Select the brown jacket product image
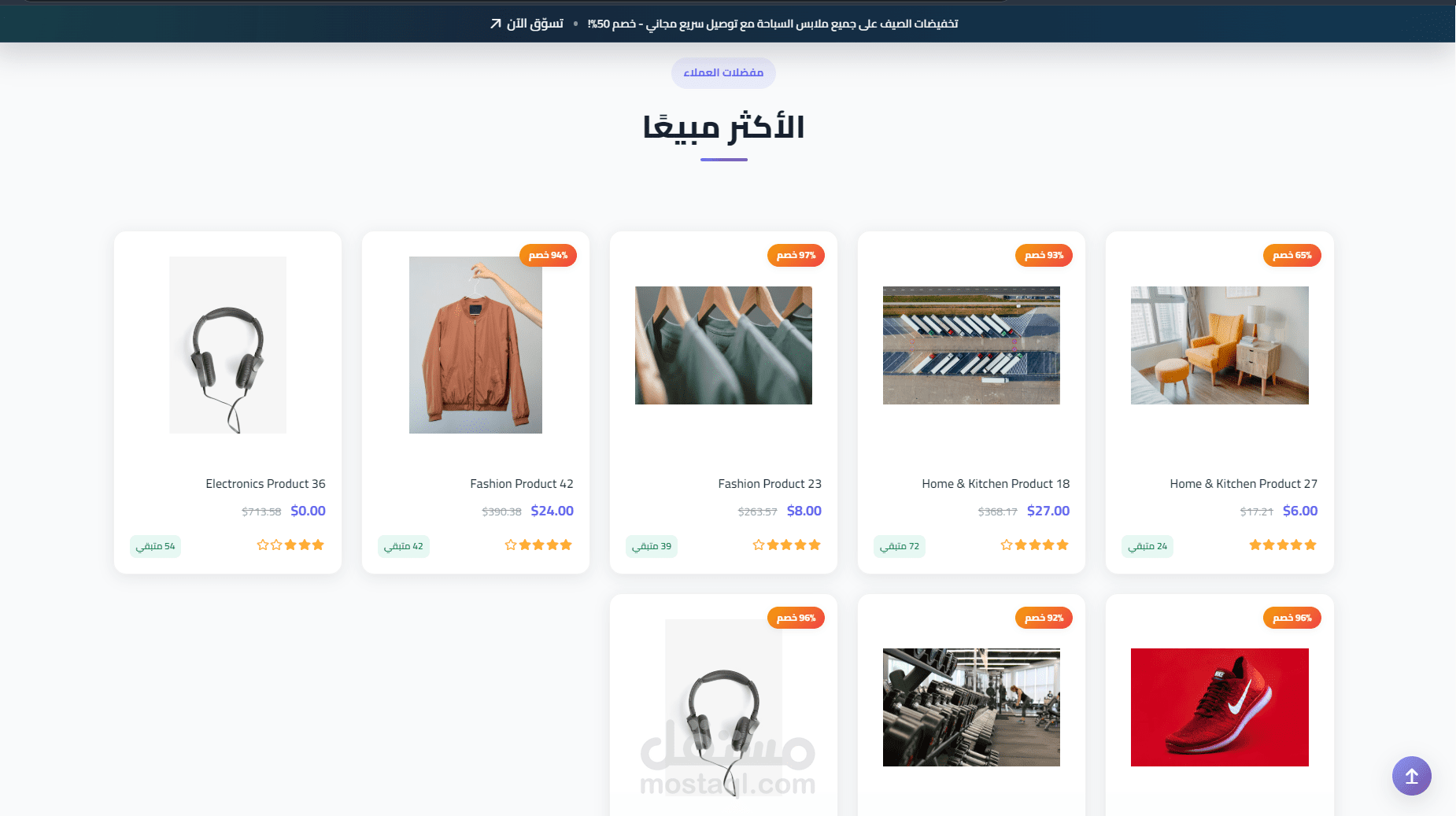 click(x=475, y=345)
